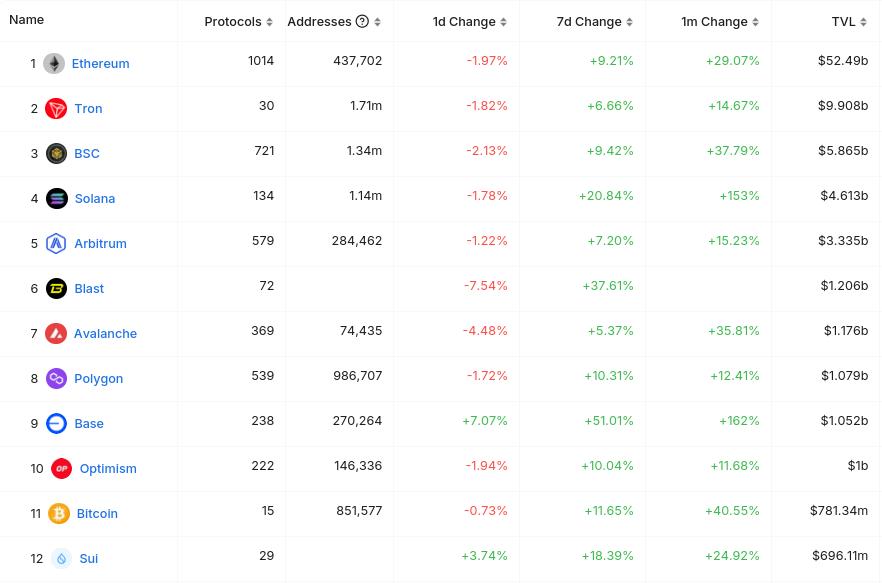Click the Solana logo icon
Image resolution: width=882 pixels, height=583 pixels.
coord(57,198)
